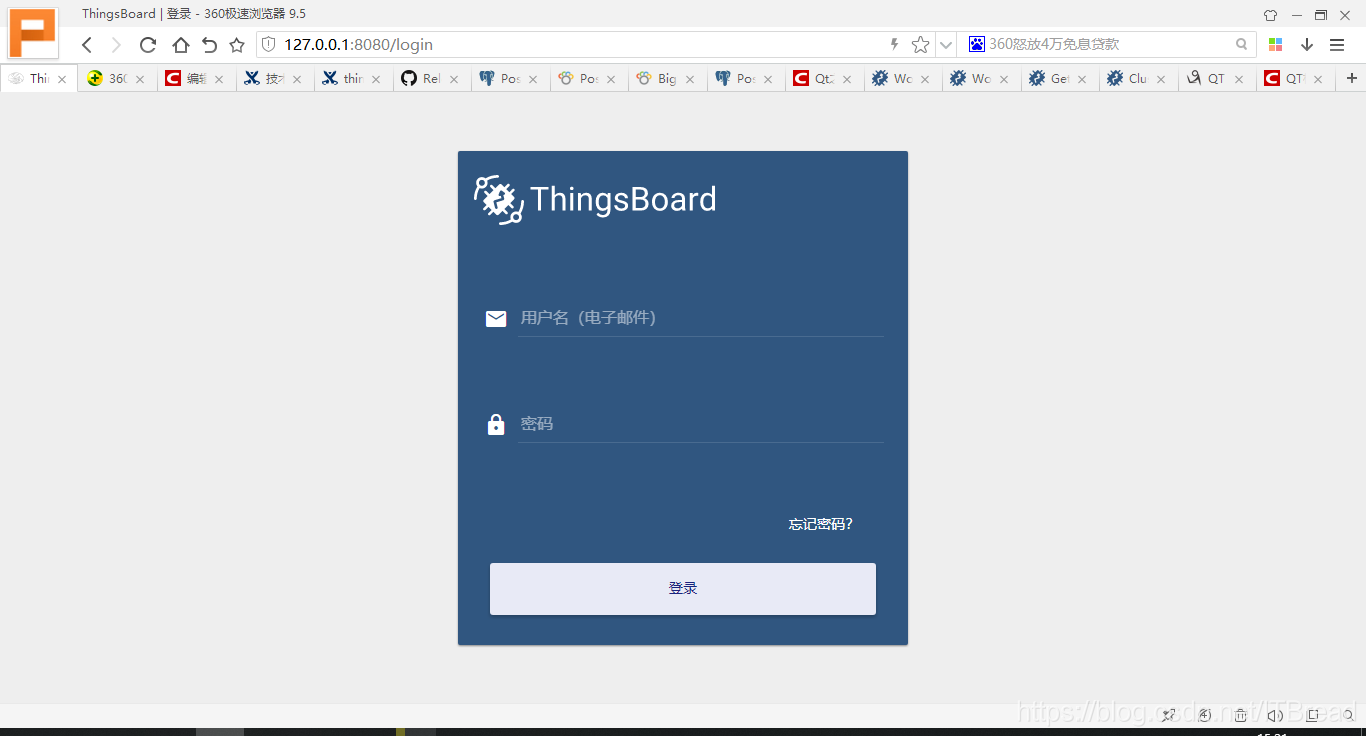Click the site security shield in address bar

click(x=268, y=45)
